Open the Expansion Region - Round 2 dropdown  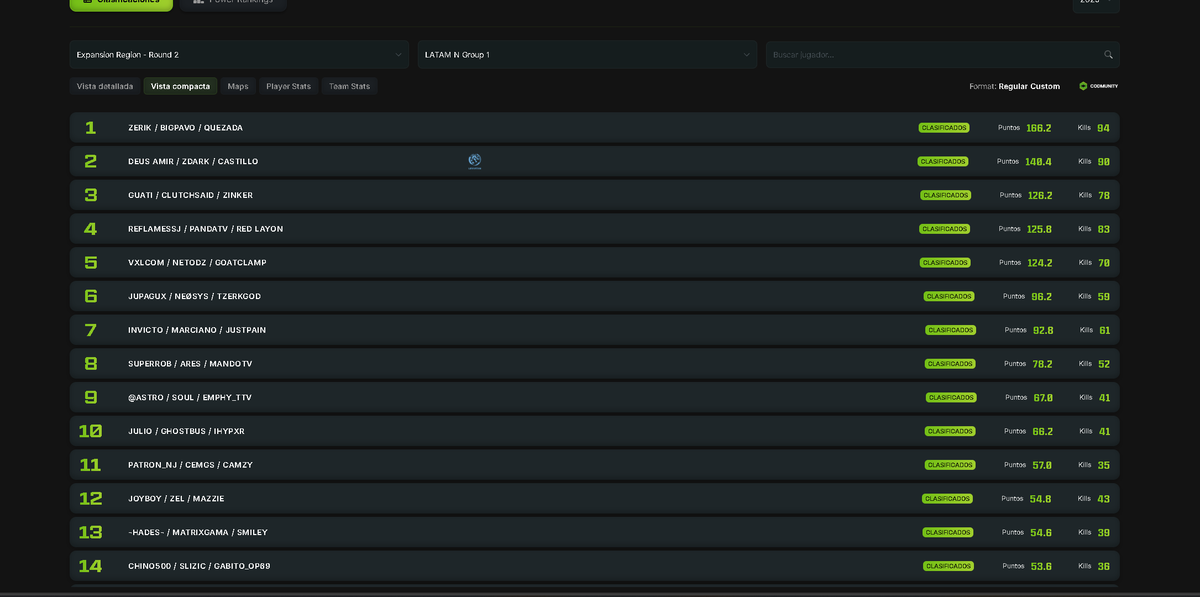[x=240, y=55]
